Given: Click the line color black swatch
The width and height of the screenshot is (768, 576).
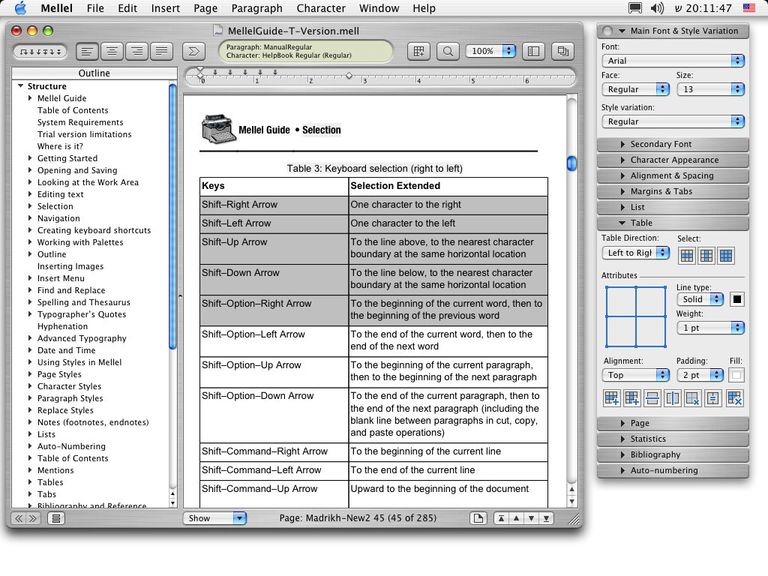Looking at the screenshot, I should click(737, 299).
